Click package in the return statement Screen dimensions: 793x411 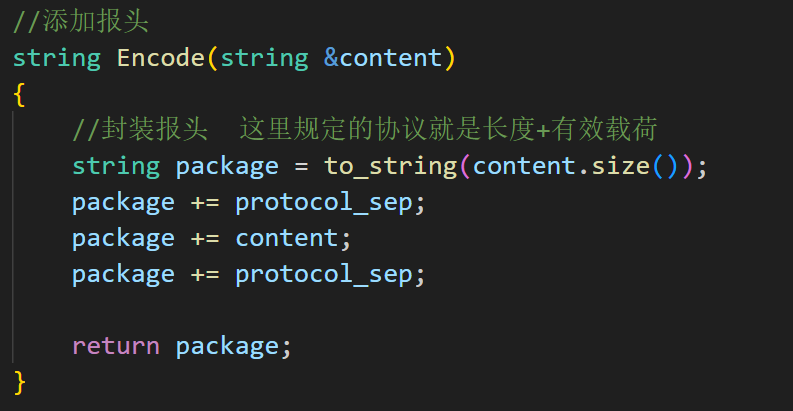pyautogui.click(x=227, y=346)
